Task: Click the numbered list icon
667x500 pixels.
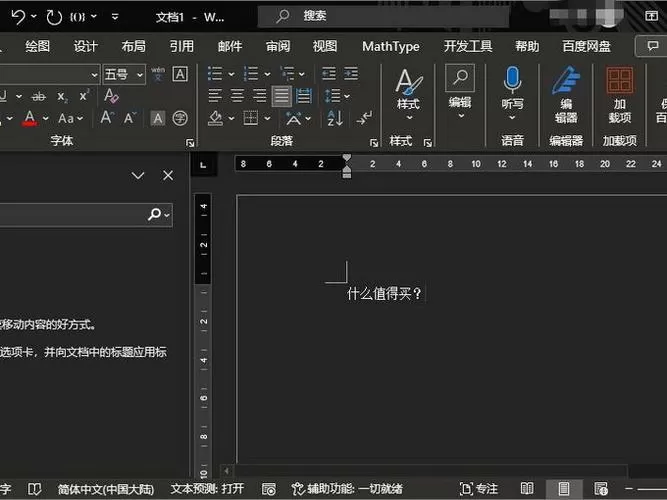Action: [251, 74]
